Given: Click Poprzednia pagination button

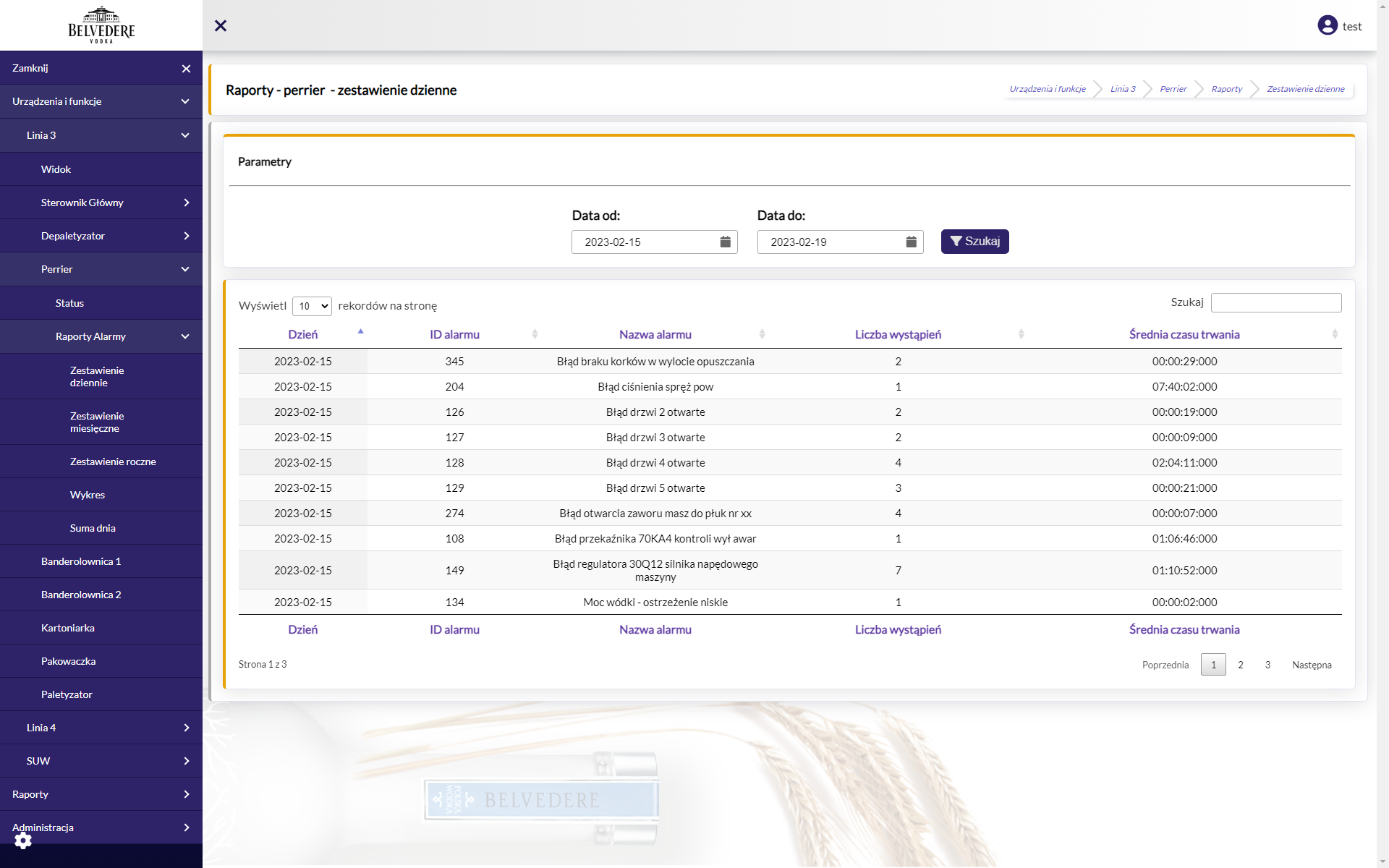Looking at the screenshot, I should [x=1165, y=665].
